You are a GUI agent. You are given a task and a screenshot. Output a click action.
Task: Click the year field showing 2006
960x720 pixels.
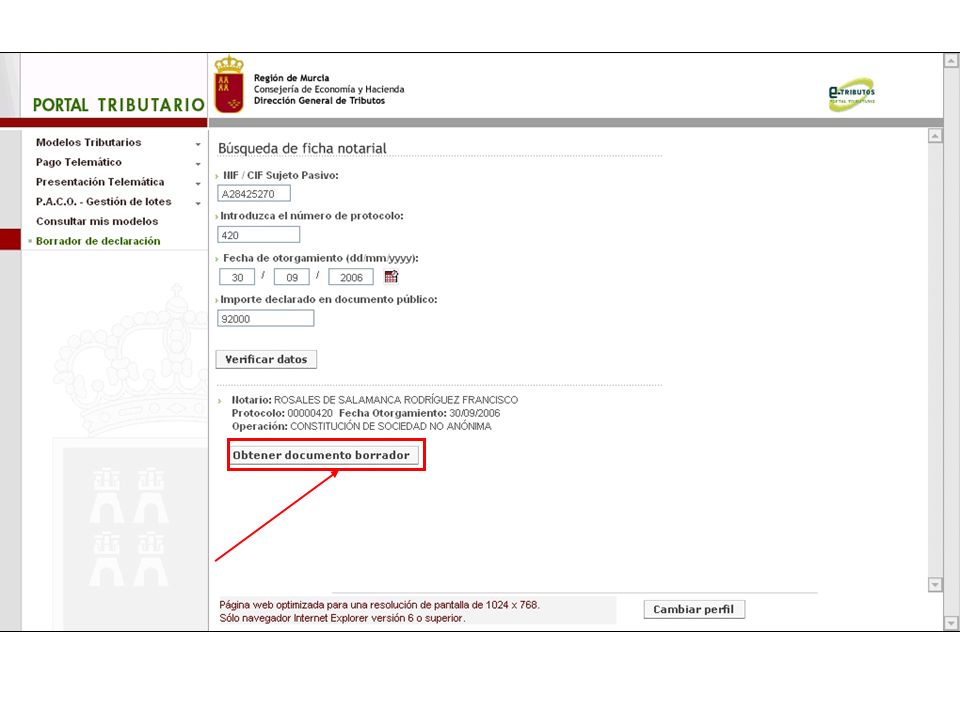351,277
